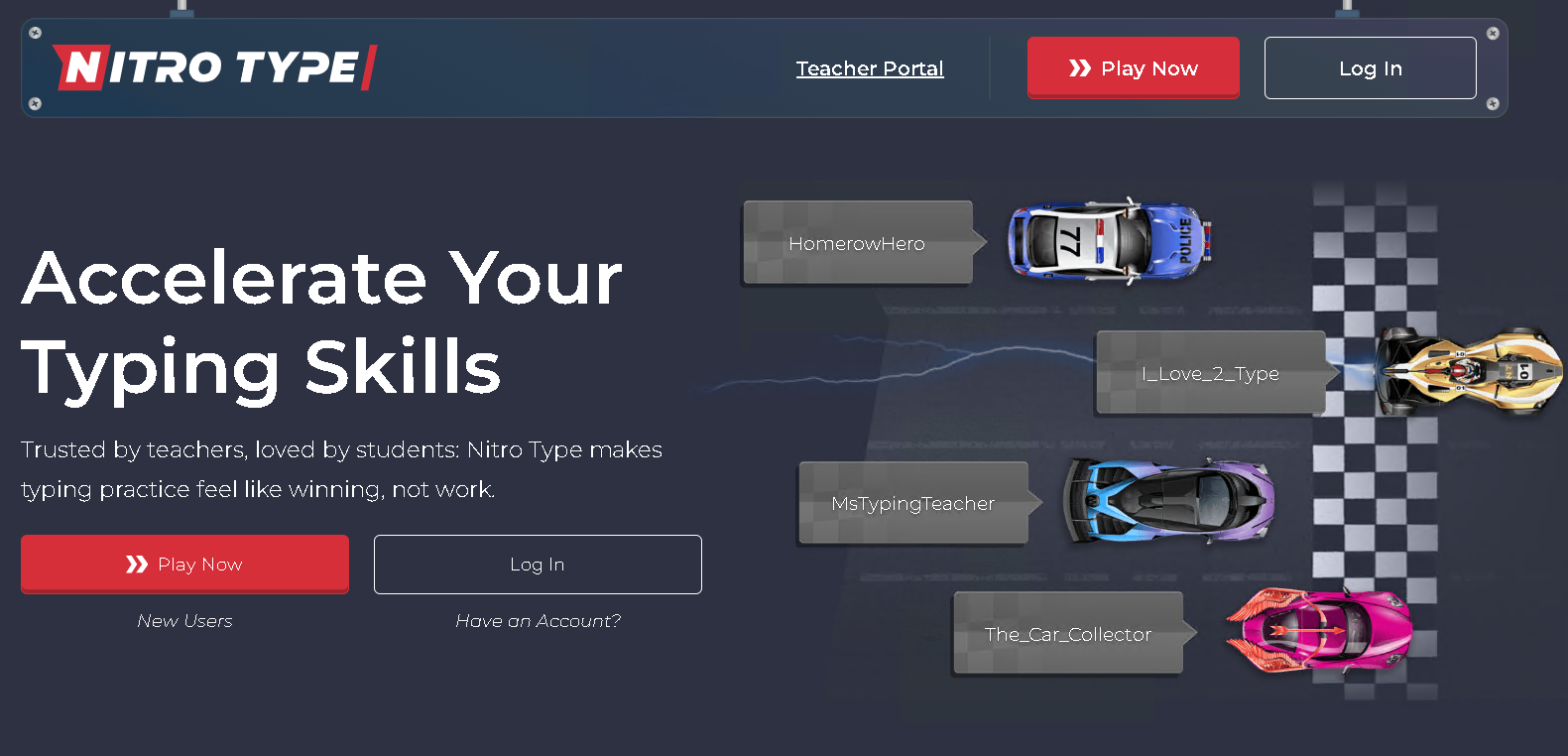This screenshot has height=756, width=1568.
Task: Open the Teacher Portal link
Action: (x=869, y=68)
